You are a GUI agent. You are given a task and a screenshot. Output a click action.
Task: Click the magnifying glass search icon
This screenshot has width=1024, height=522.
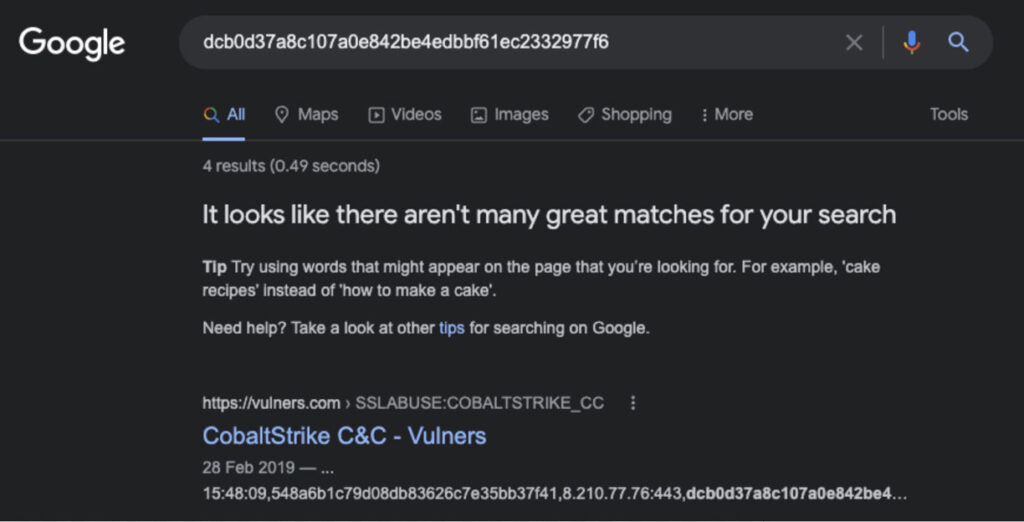click(958, 42)
